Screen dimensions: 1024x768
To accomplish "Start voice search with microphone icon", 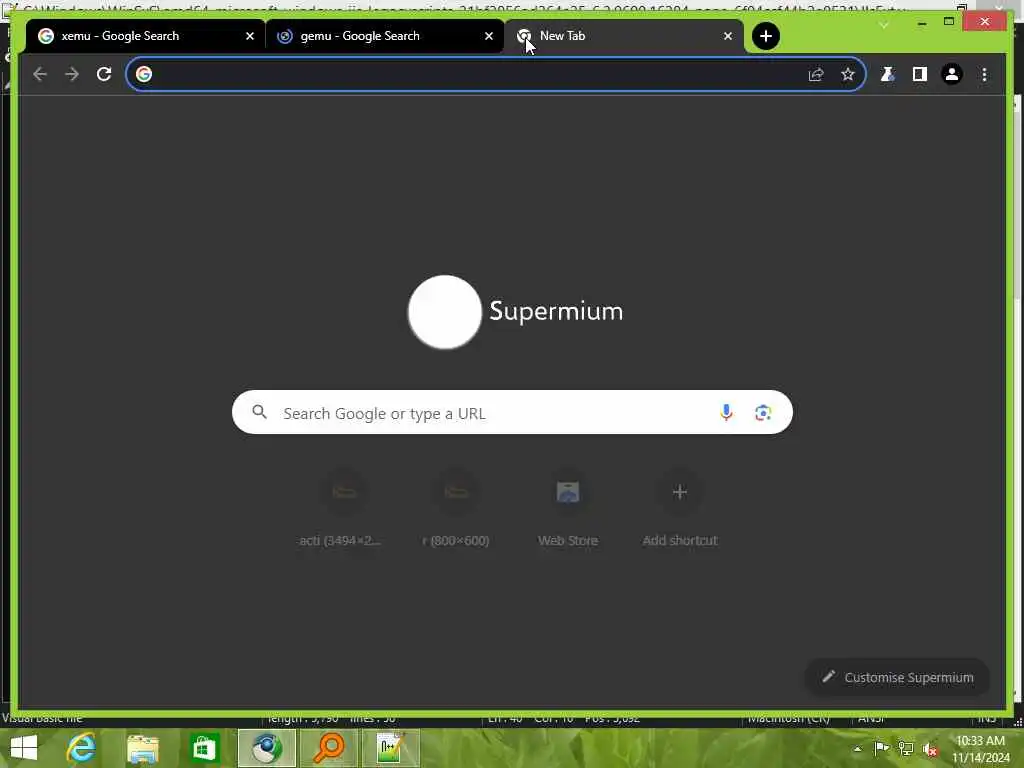I will click(x=726, y=412).
